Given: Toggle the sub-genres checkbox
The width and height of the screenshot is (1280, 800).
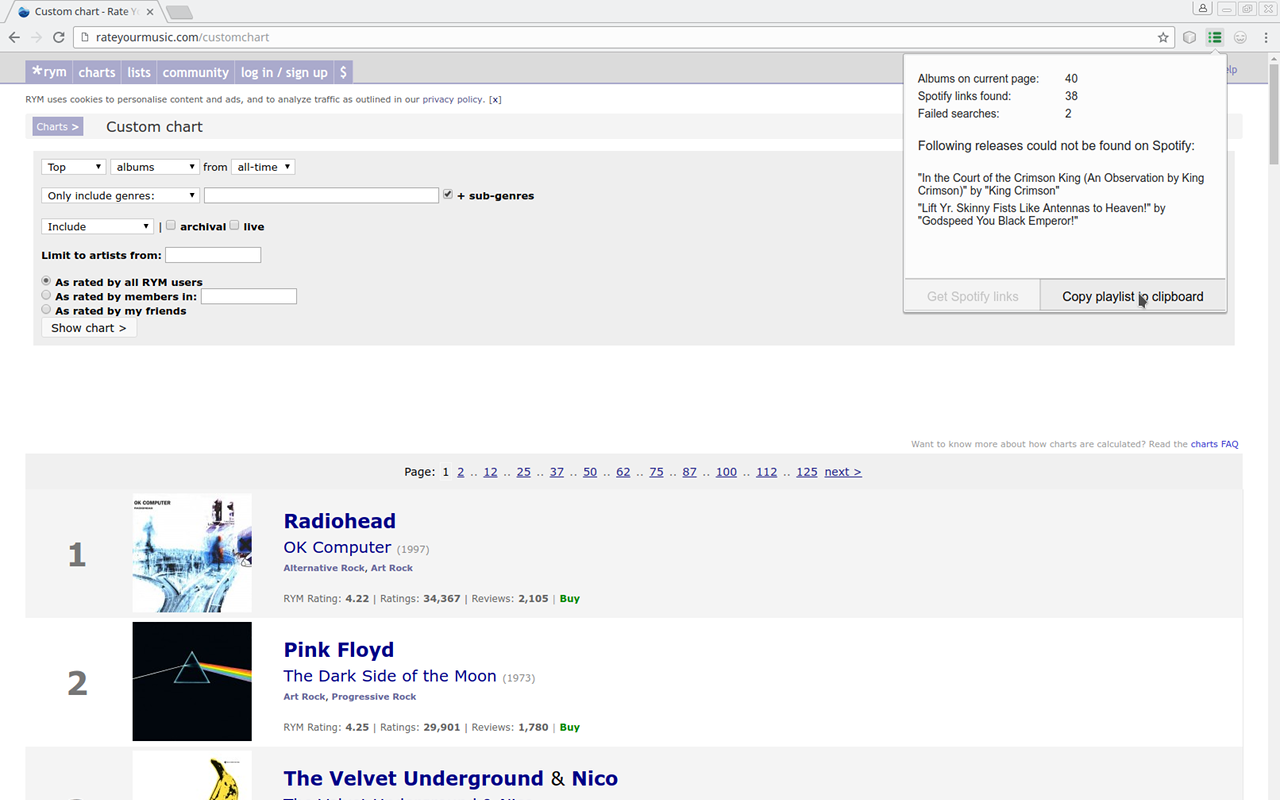Looking at the screenshot, I should pyautogui.click(x=448, y=194).
